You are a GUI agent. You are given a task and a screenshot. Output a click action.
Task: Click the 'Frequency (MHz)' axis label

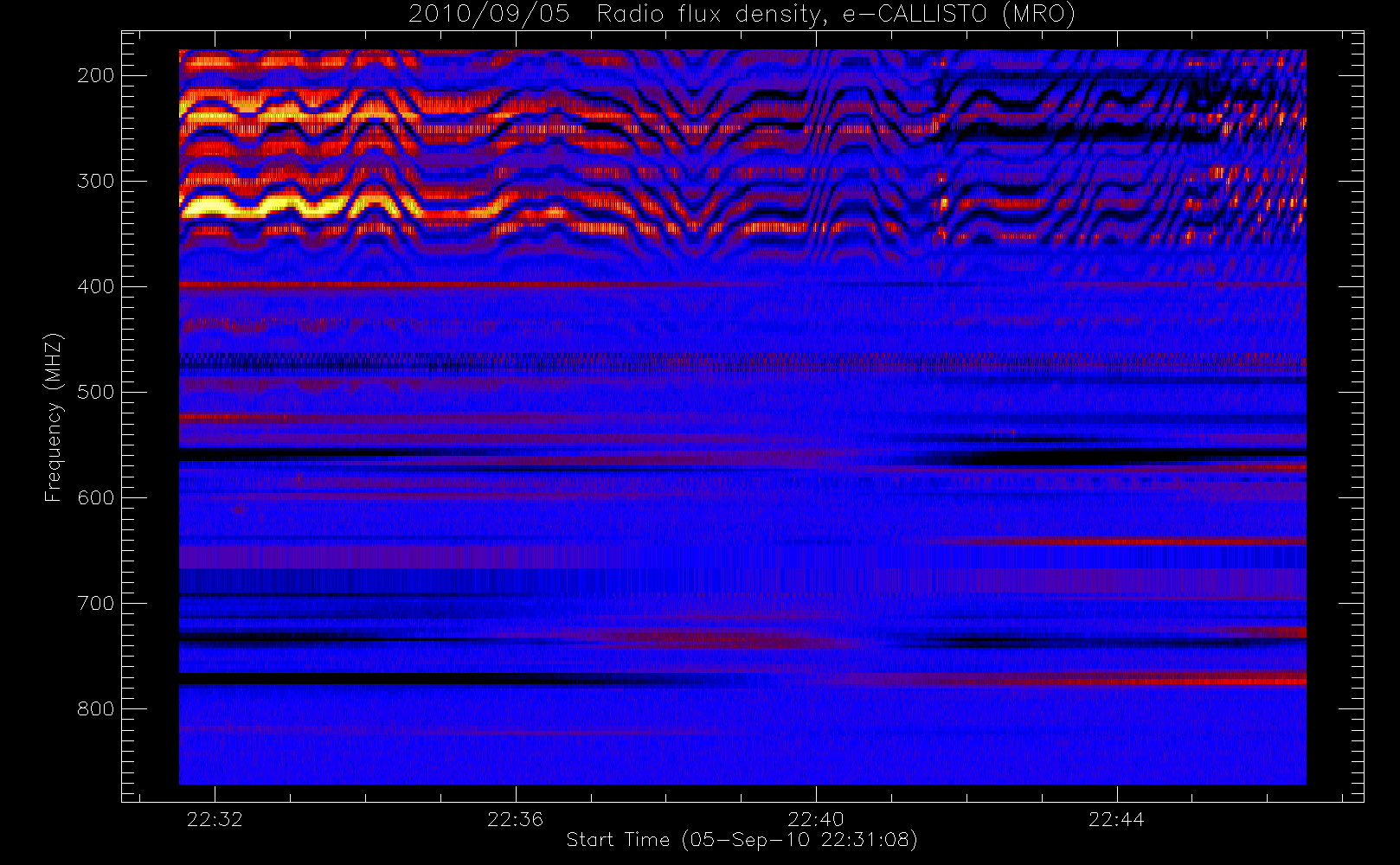tap(54, 417)
